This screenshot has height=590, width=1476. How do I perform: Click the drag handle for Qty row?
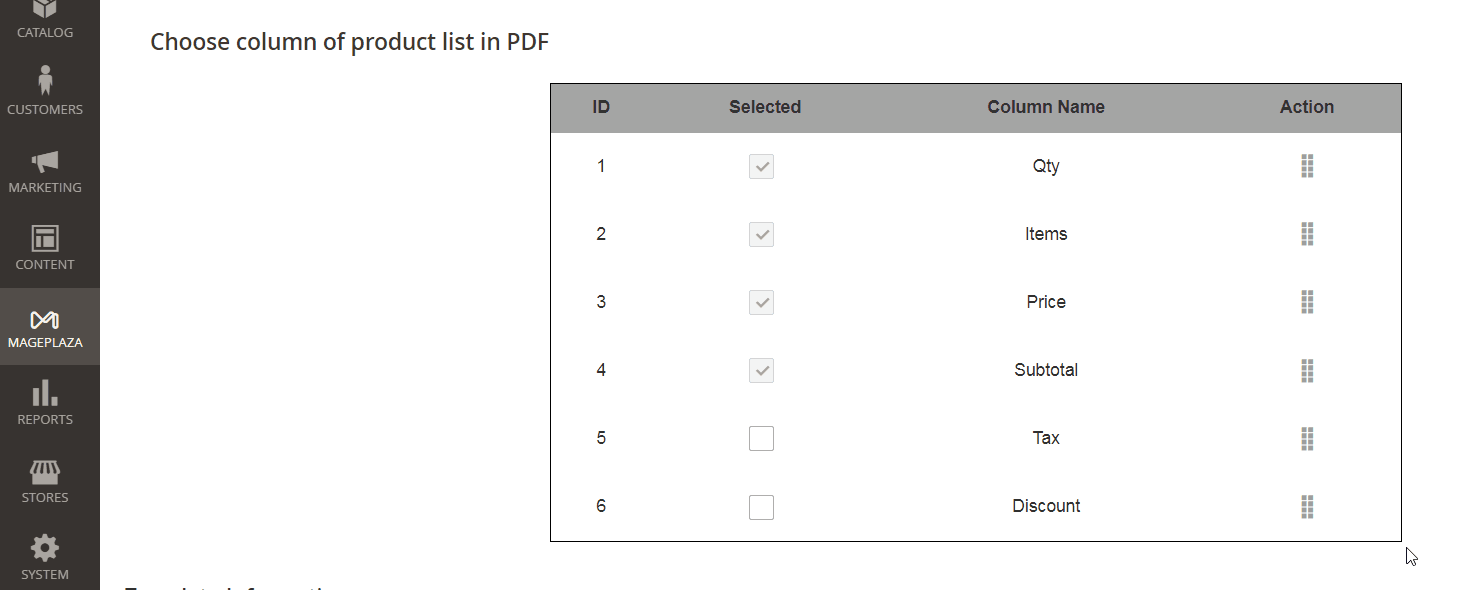[1307, 166]
